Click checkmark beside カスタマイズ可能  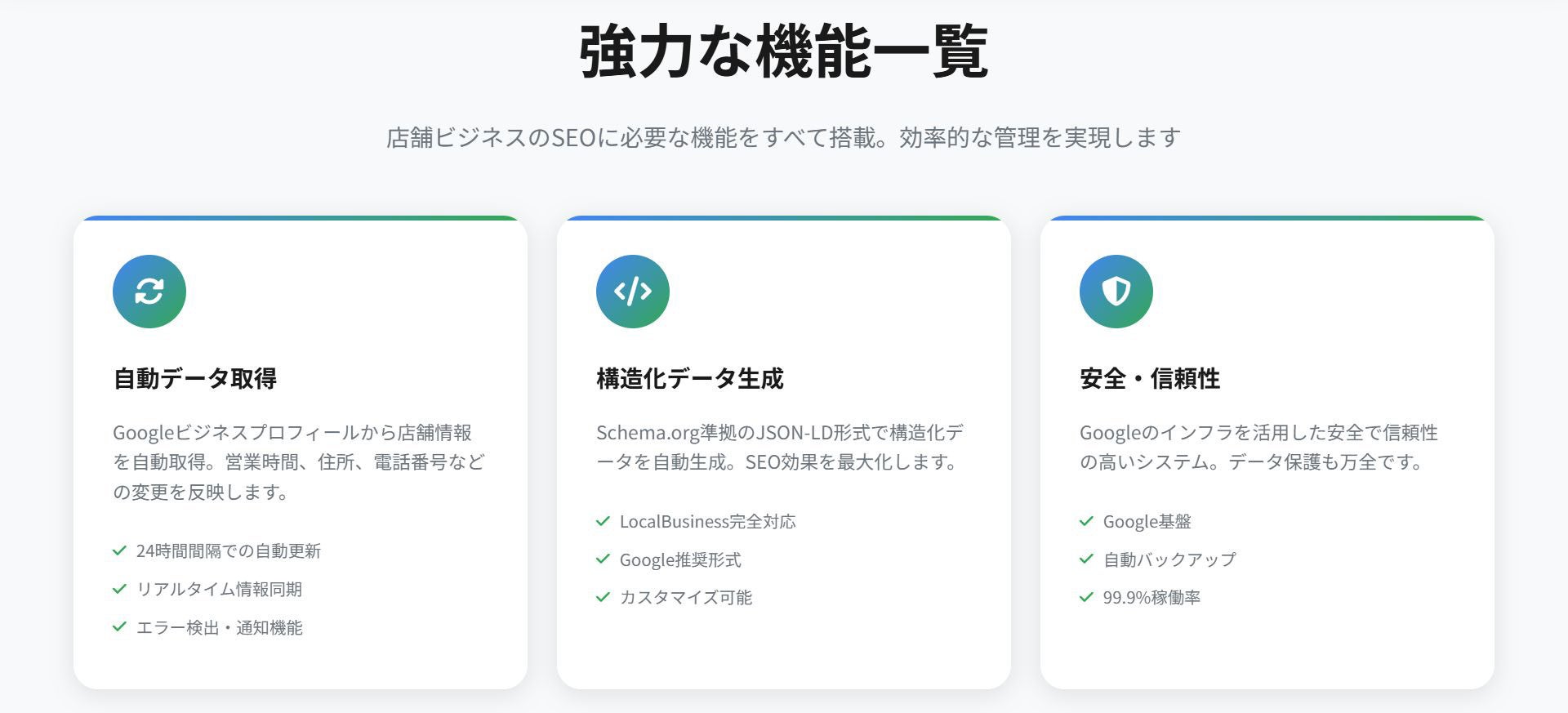click(603, 597)
